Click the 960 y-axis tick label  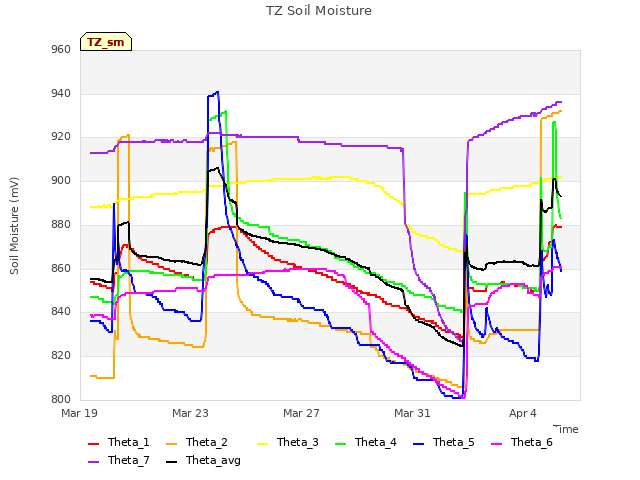(61, 50)
